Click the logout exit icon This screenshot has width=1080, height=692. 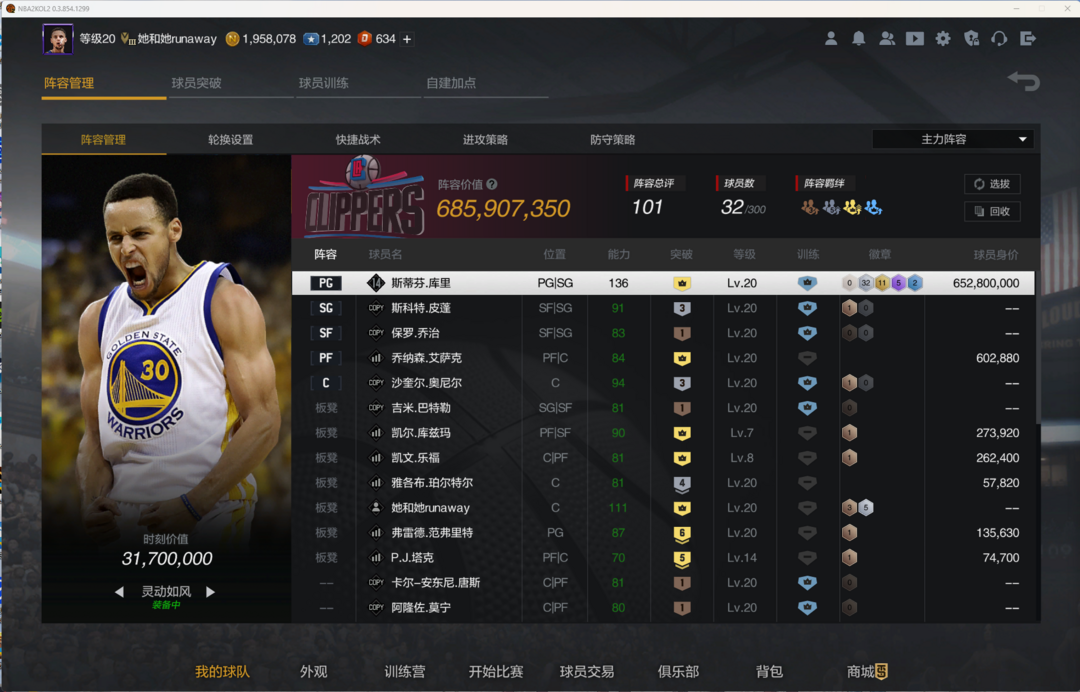click(x=1027, y=39)
